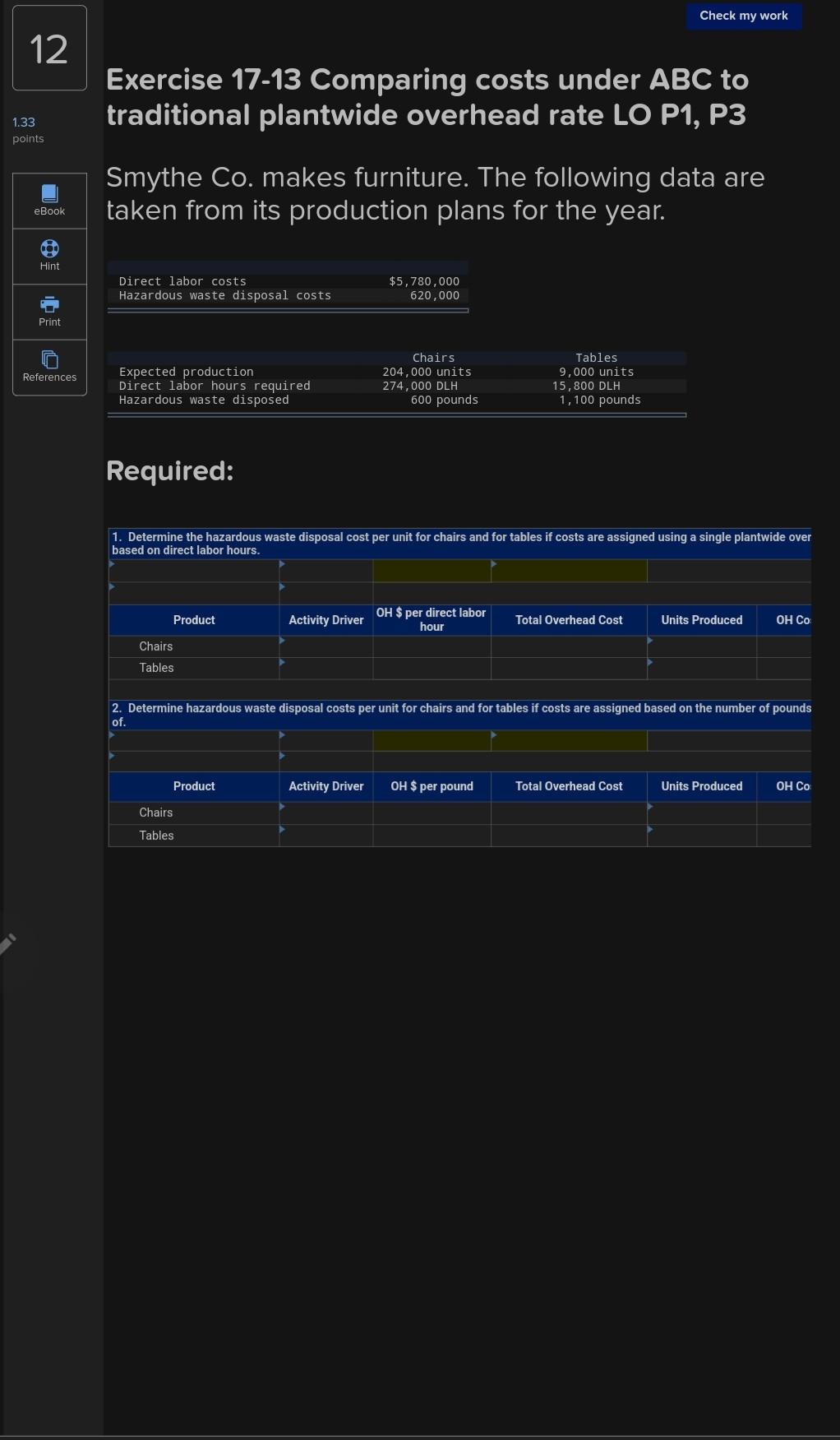Image resolution: width=840 pixels, height=1440 pixels.
Task: Open the highlighted yellow dropdown cell in part 1
Action: 569,571
